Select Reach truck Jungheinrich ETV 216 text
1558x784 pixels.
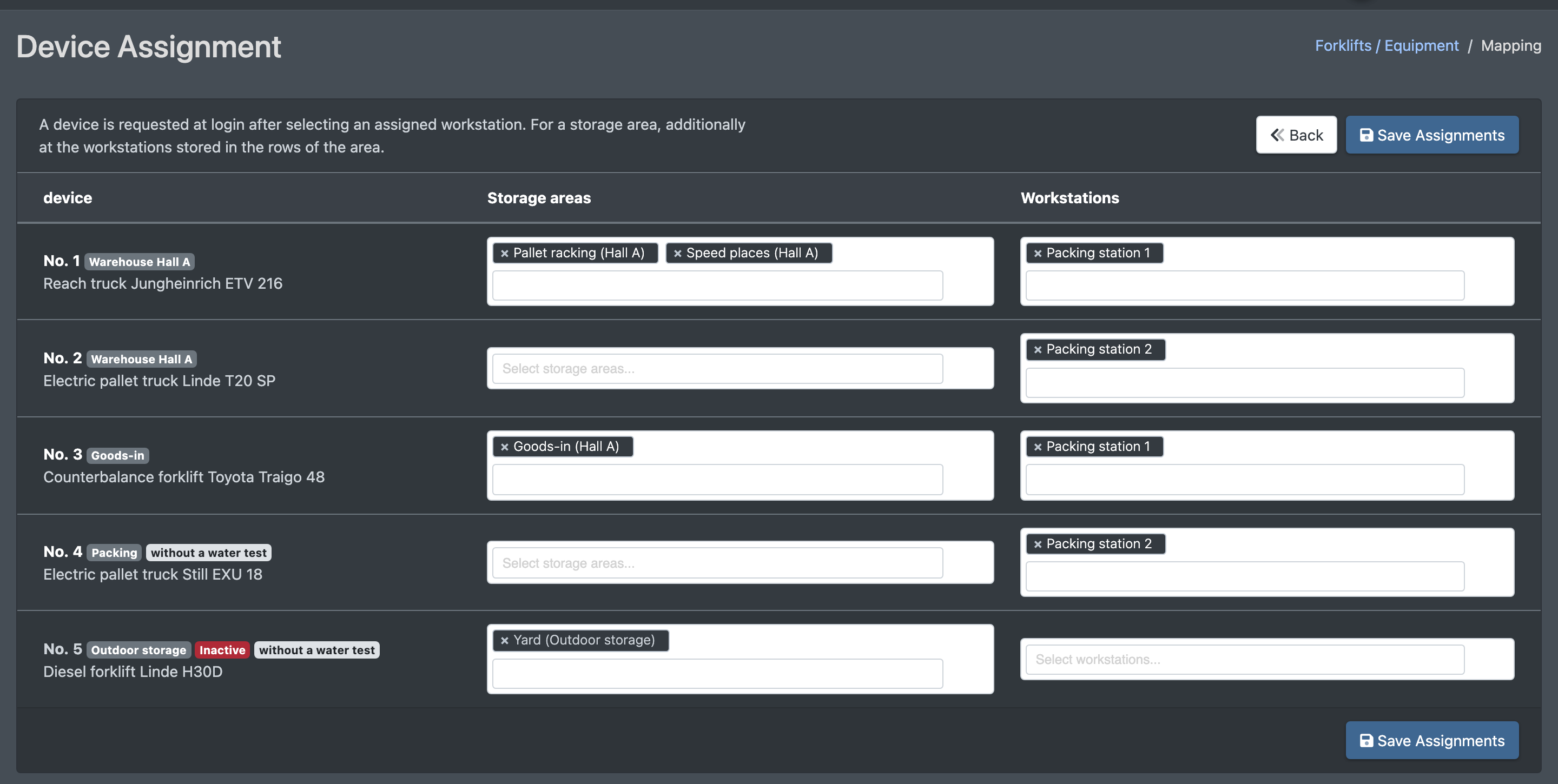point(163,283)
